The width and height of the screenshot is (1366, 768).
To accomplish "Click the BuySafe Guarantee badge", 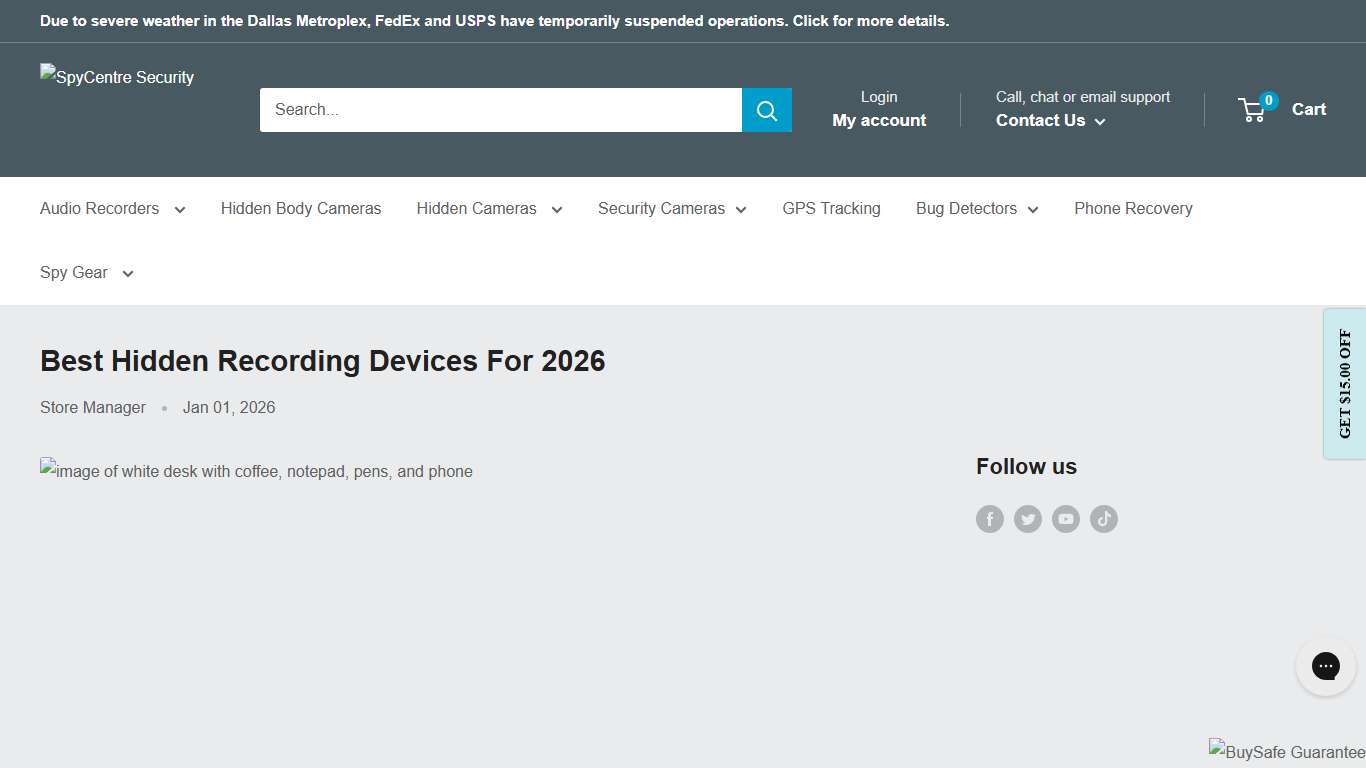I will click(x=1286, y=751).
